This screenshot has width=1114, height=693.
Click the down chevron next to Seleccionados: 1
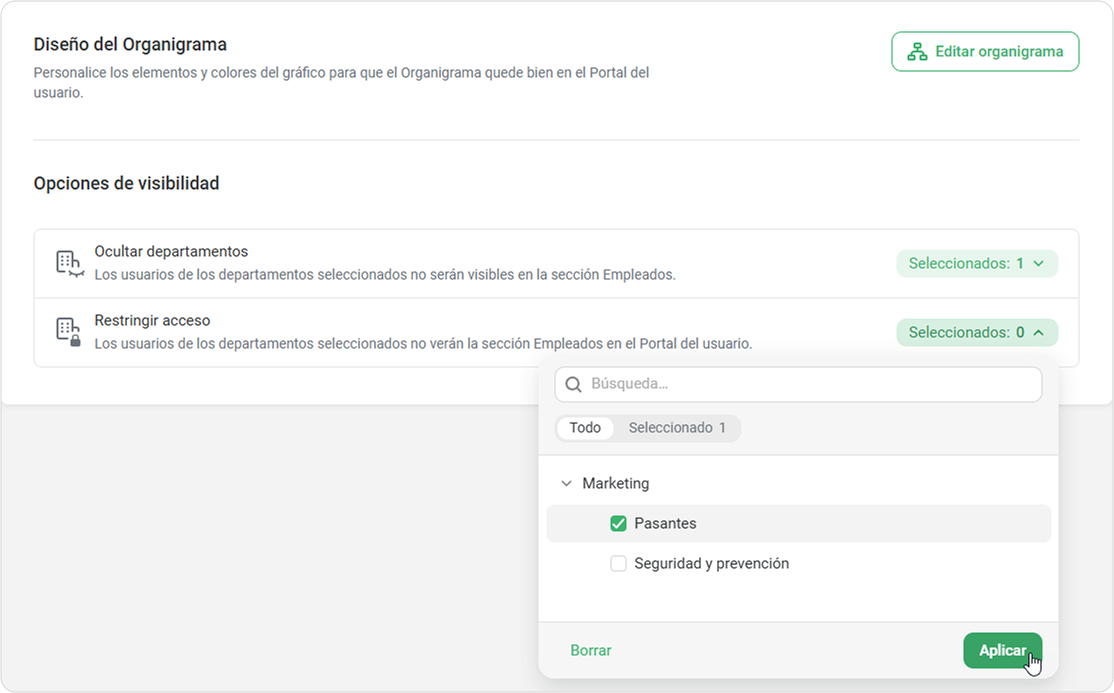1038,264
